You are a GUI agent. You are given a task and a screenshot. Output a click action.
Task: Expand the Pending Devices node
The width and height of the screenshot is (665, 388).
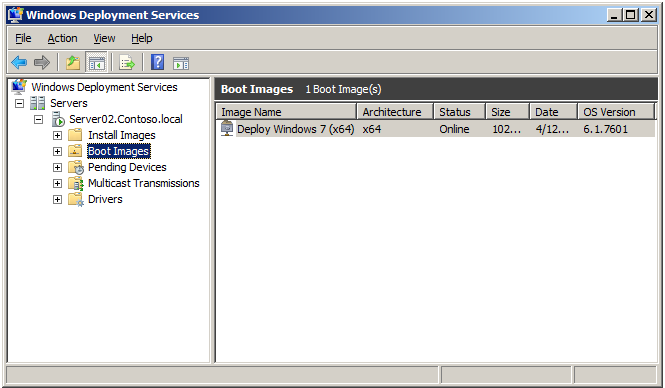point(57,167)
